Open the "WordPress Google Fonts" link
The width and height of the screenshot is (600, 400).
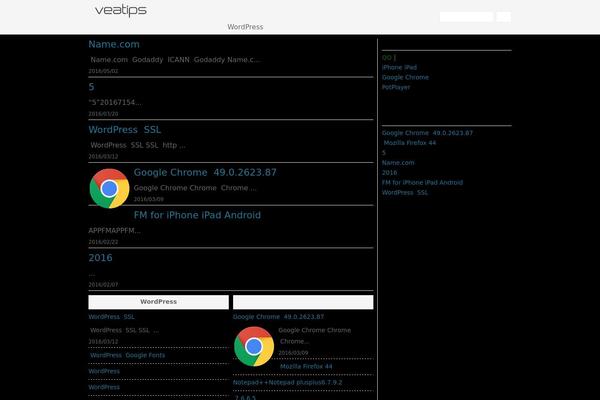click(127, 355)
